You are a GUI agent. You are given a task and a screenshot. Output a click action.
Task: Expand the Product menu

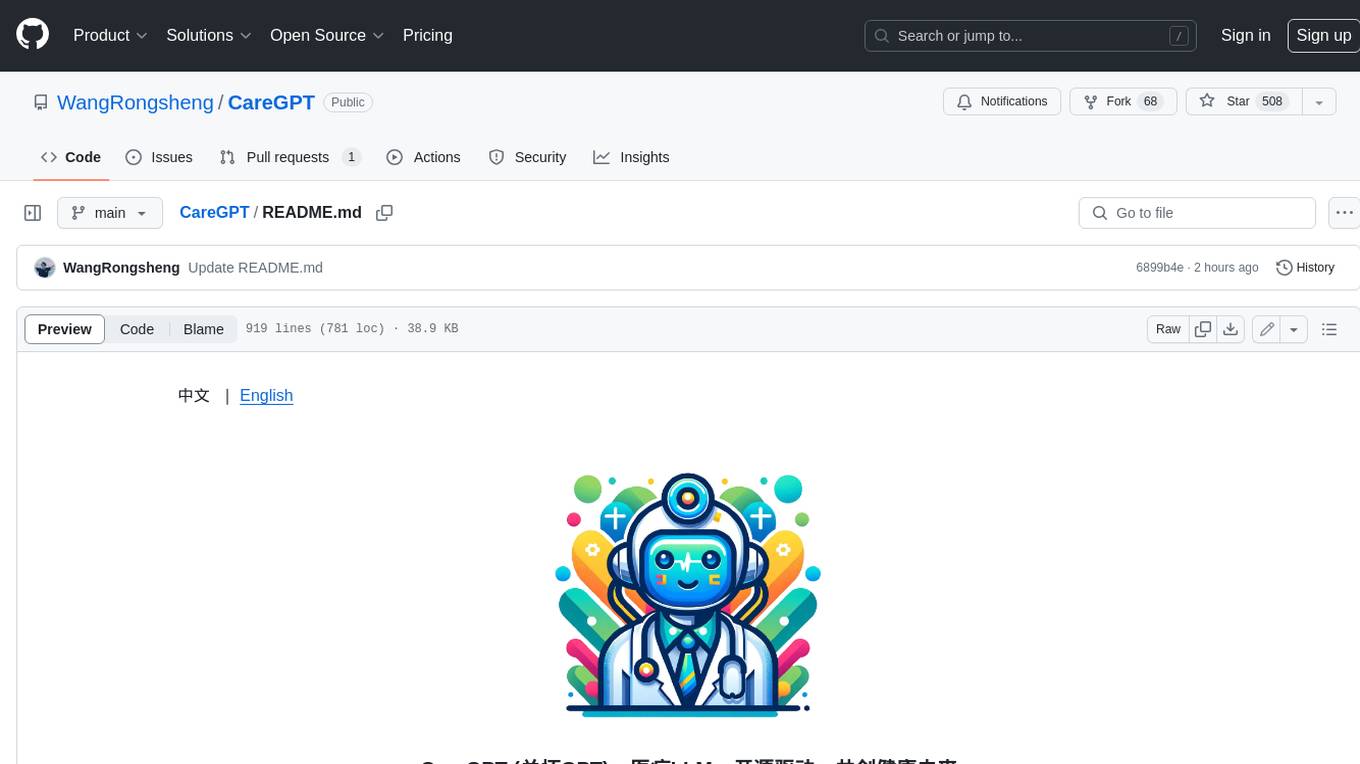click(110, 35)
